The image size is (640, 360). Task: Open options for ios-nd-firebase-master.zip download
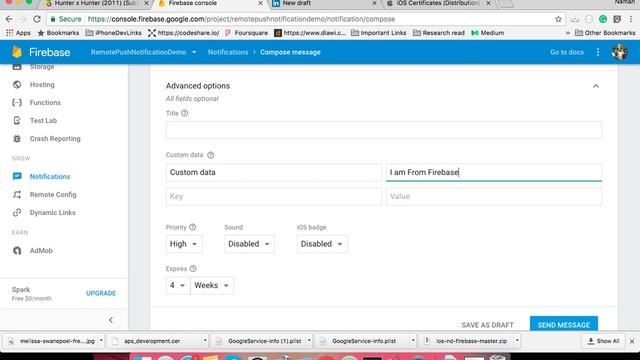pyautogui.click(x=517, y=340)
